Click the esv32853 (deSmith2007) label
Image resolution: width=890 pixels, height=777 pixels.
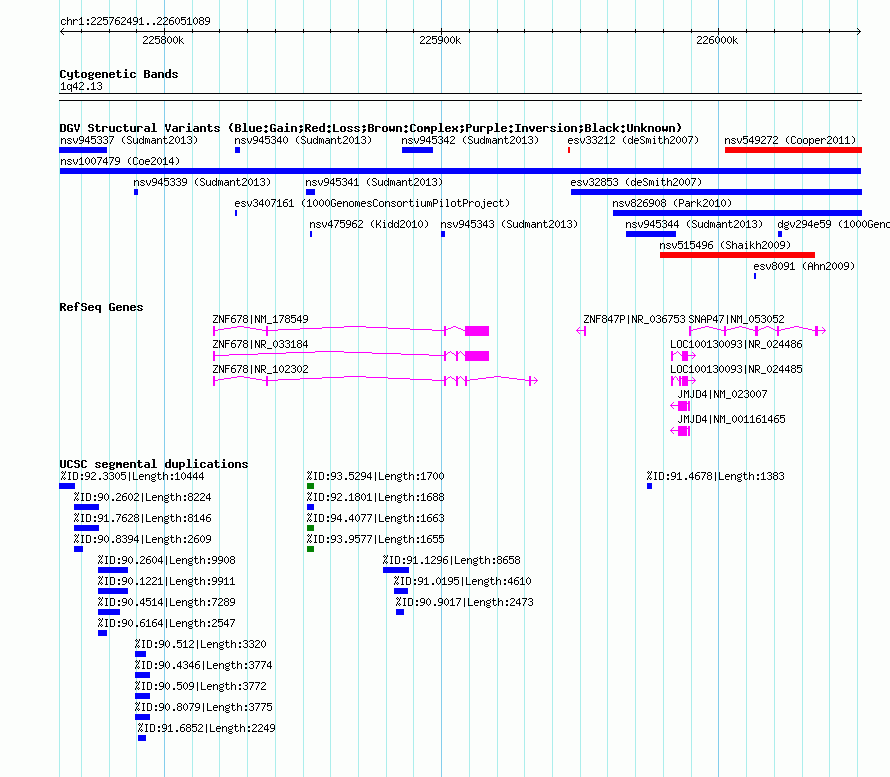pos(636,182)
